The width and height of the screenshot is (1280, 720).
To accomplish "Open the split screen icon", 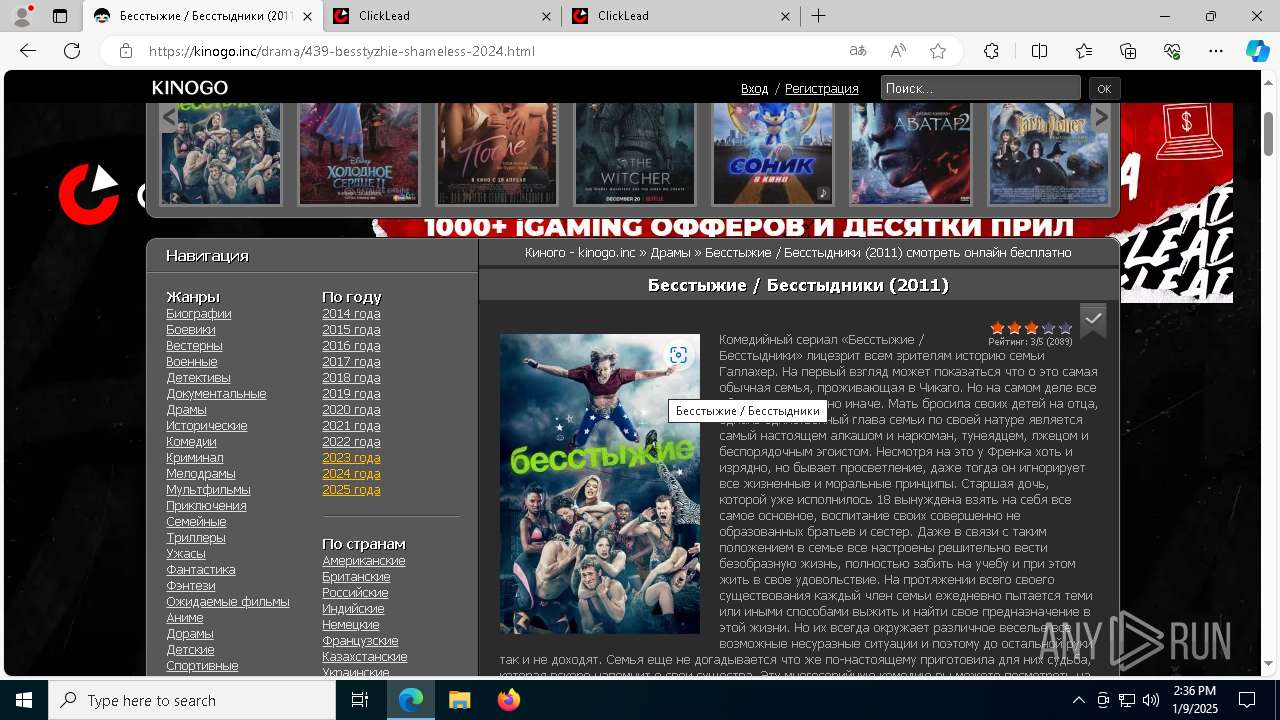I will [1040, 51].
